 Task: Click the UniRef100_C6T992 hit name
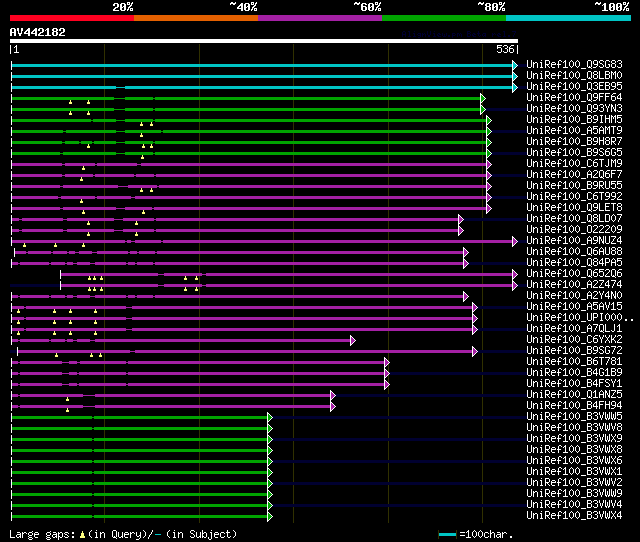tap(574, 197)
